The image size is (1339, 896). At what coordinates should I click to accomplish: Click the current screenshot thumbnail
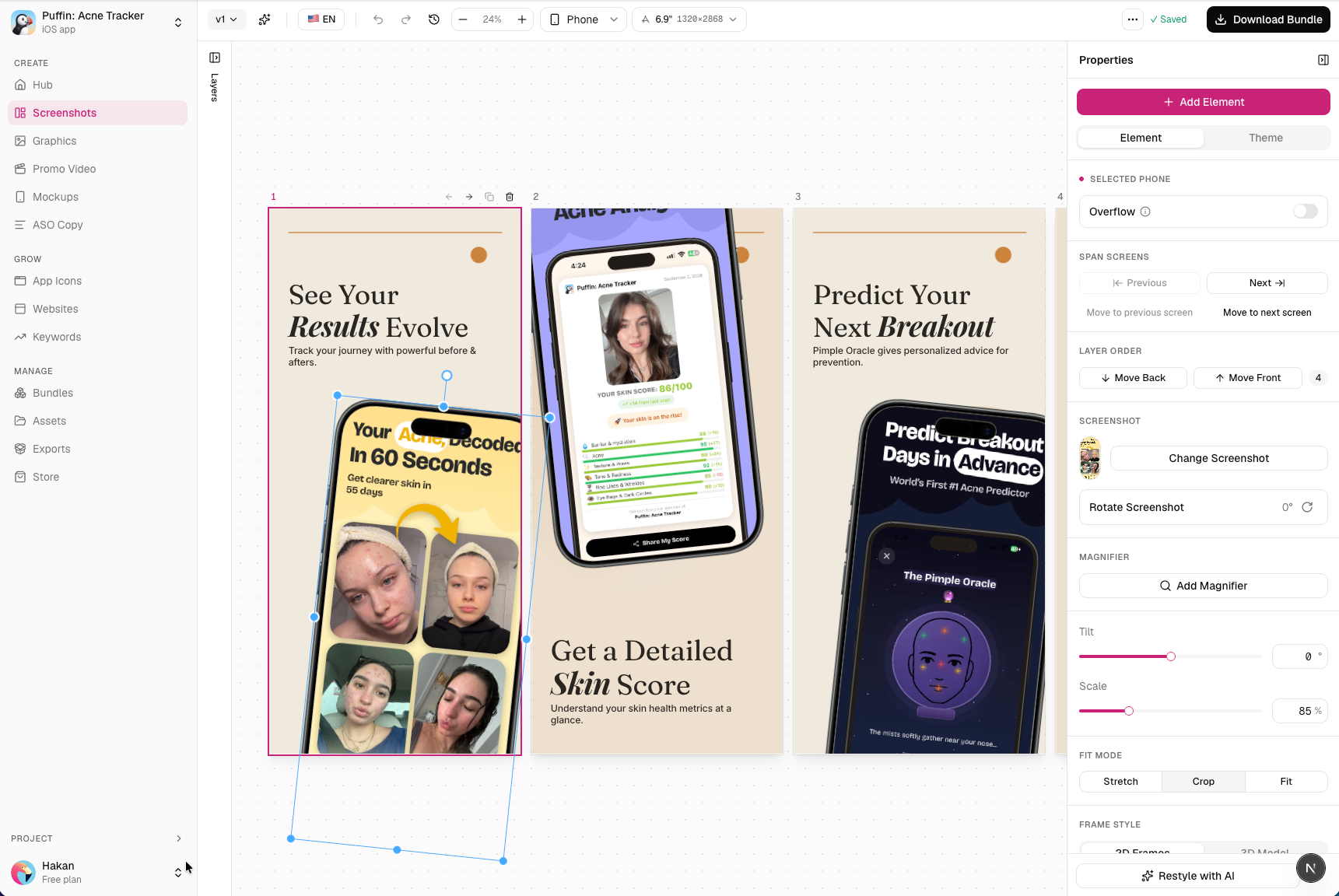[x=1090, y=458]
